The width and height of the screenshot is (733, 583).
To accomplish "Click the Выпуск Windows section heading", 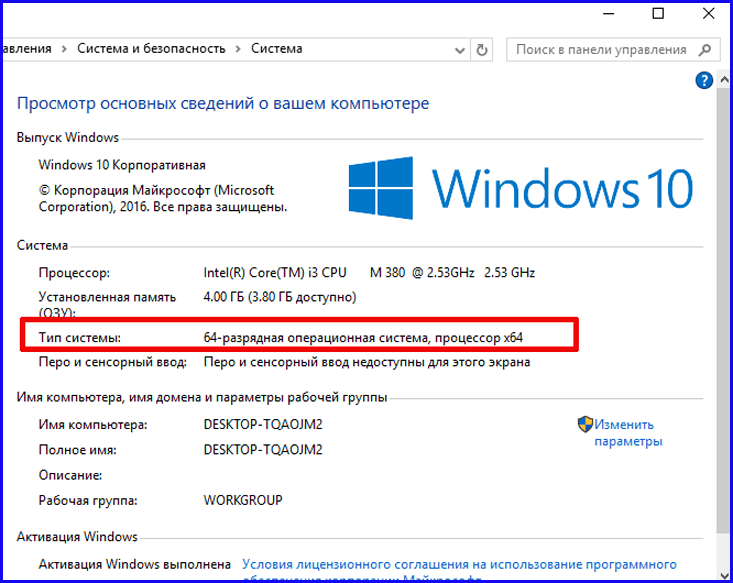I will point(68,137).
